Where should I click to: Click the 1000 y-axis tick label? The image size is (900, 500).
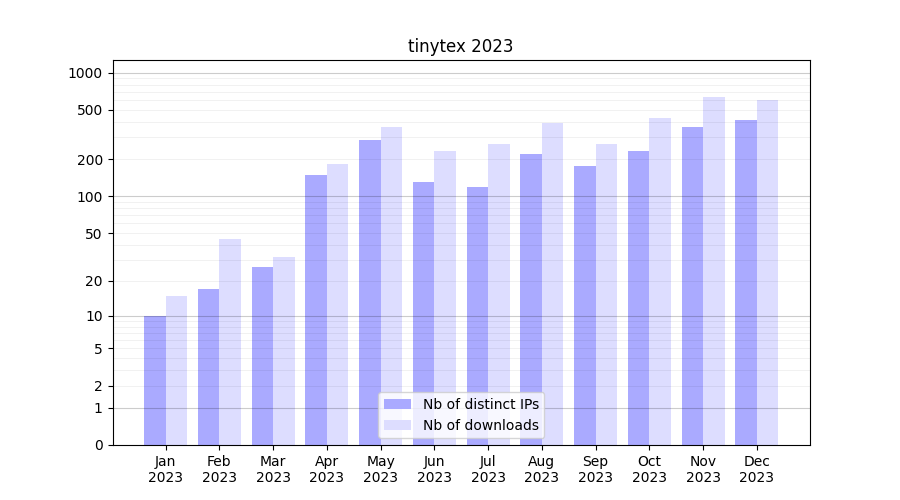click(85, 73)
